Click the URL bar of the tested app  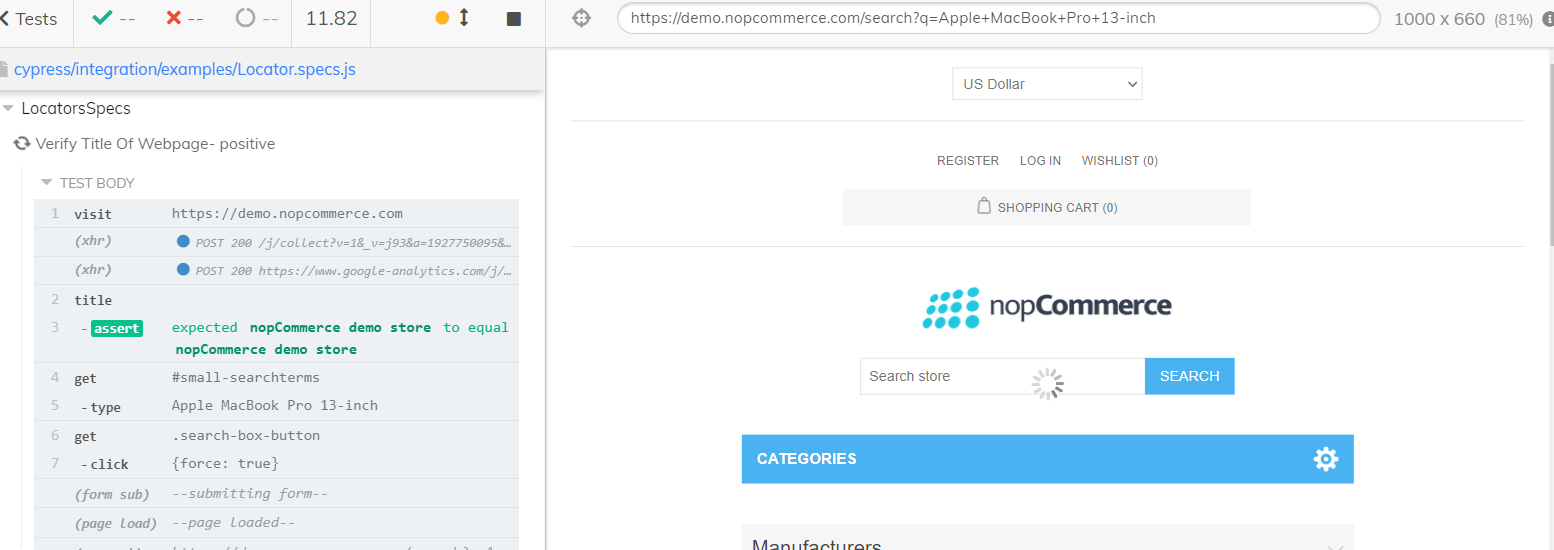click(x=998, y=18)
